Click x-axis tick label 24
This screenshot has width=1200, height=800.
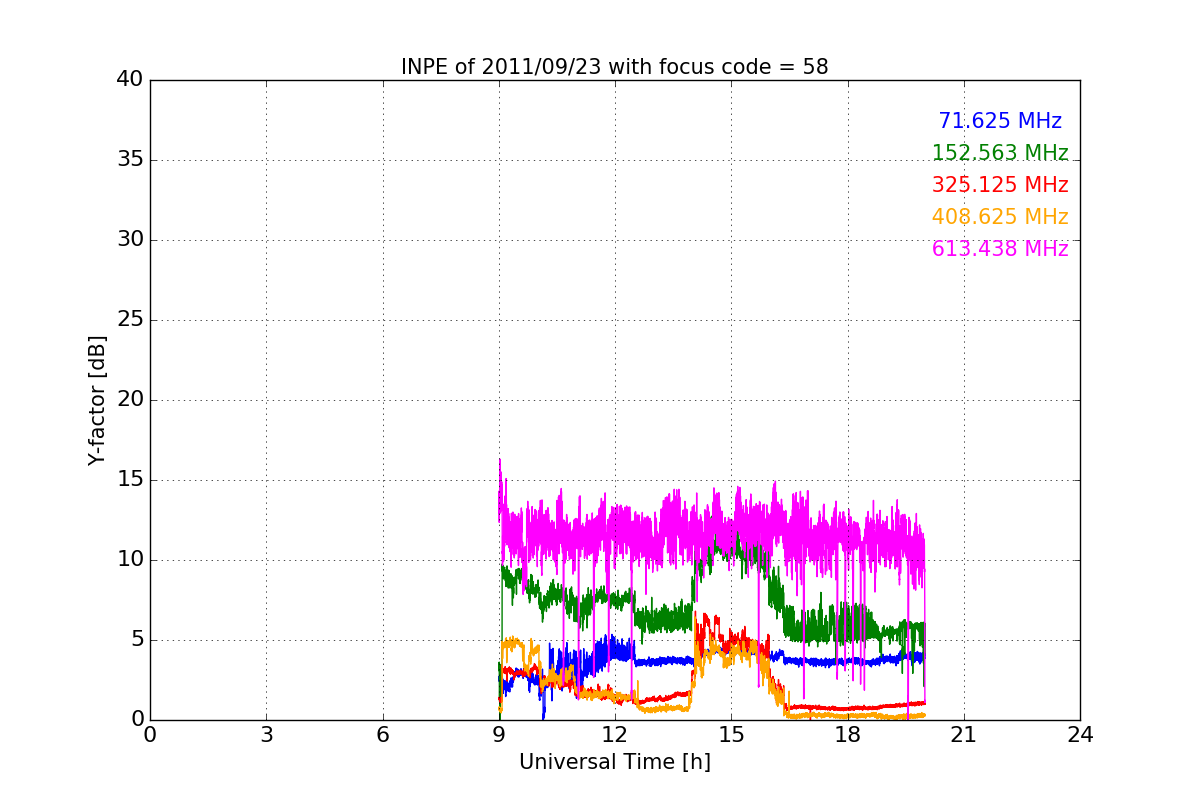(1080, 735)
